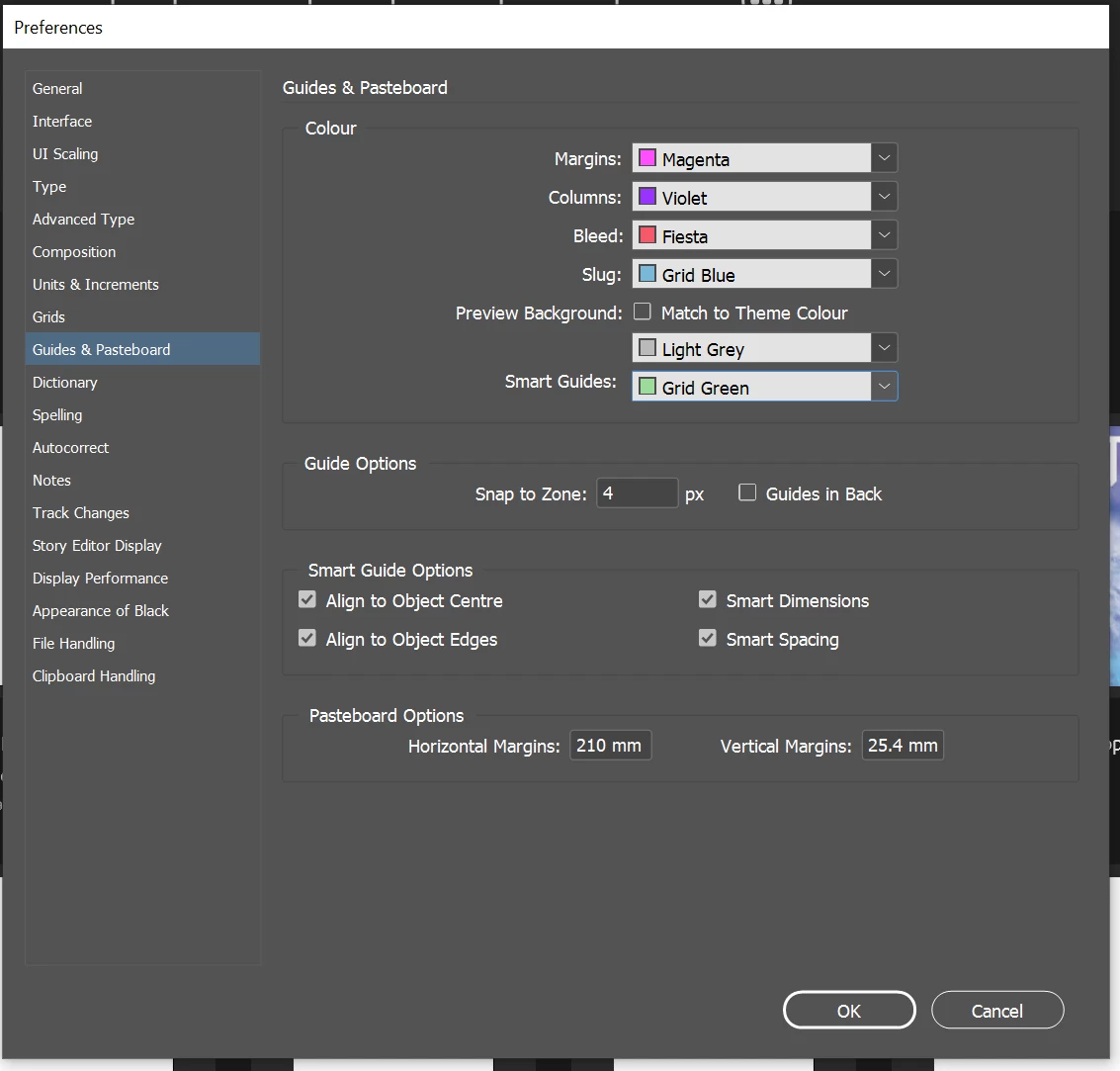Click the Violet colour swatch
Screen dimensions: 1120x1071
[x=647, y=197]
